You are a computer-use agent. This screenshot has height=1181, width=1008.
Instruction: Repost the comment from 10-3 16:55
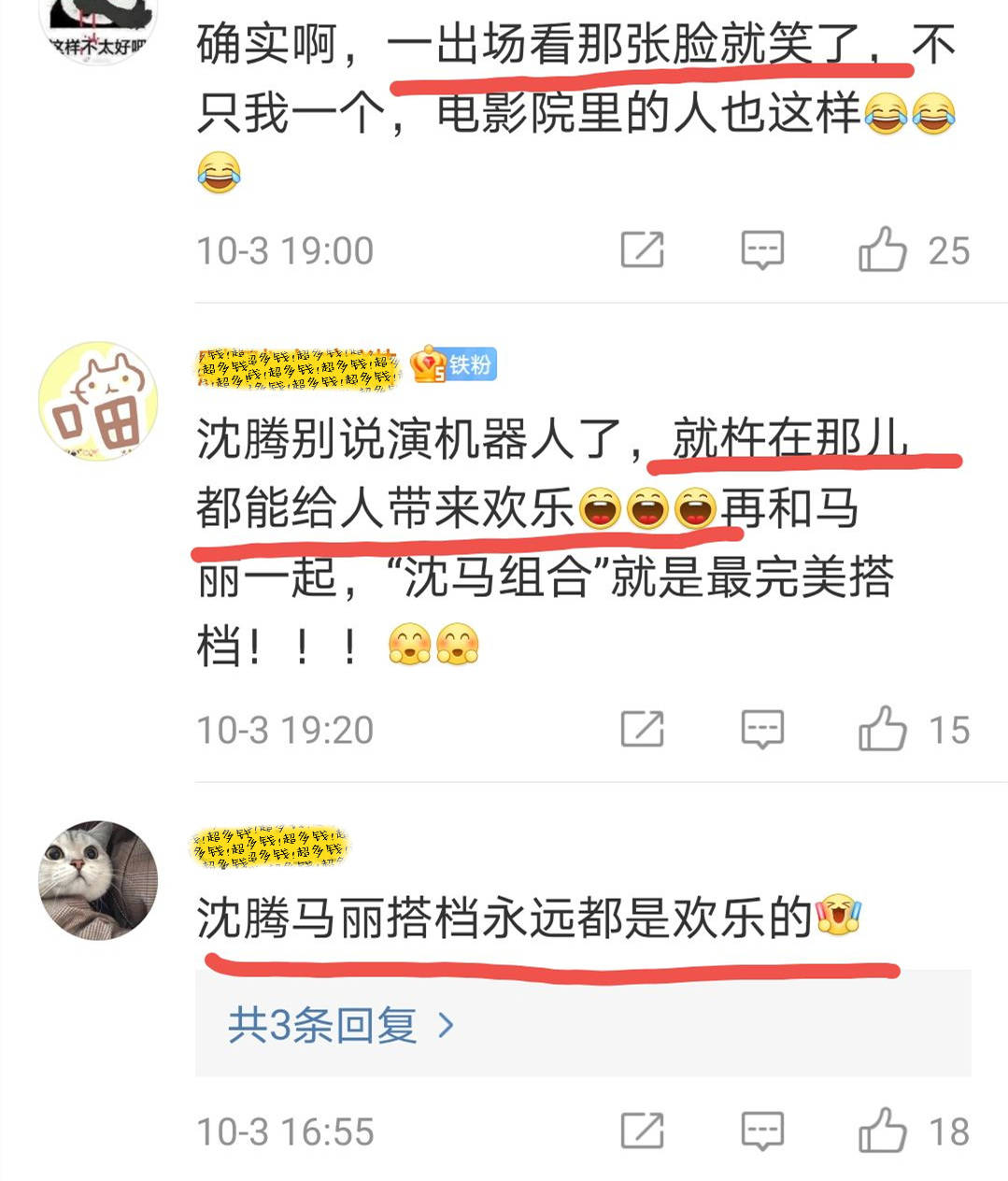pos(643,1131)
